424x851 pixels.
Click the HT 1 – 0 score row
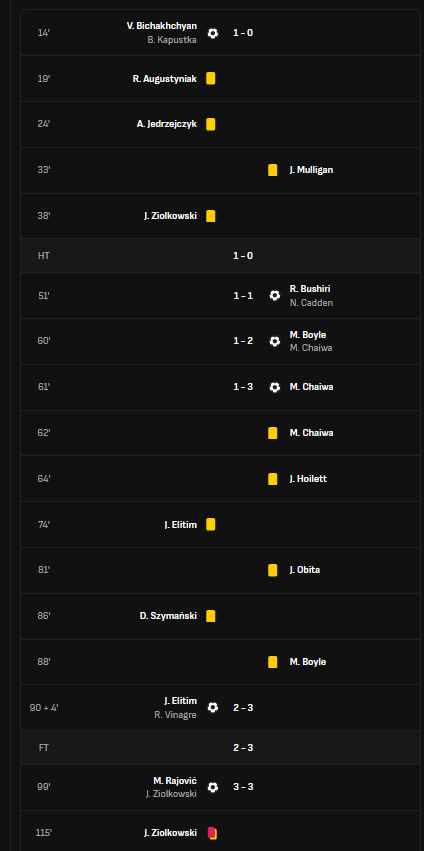pos(222,256)
